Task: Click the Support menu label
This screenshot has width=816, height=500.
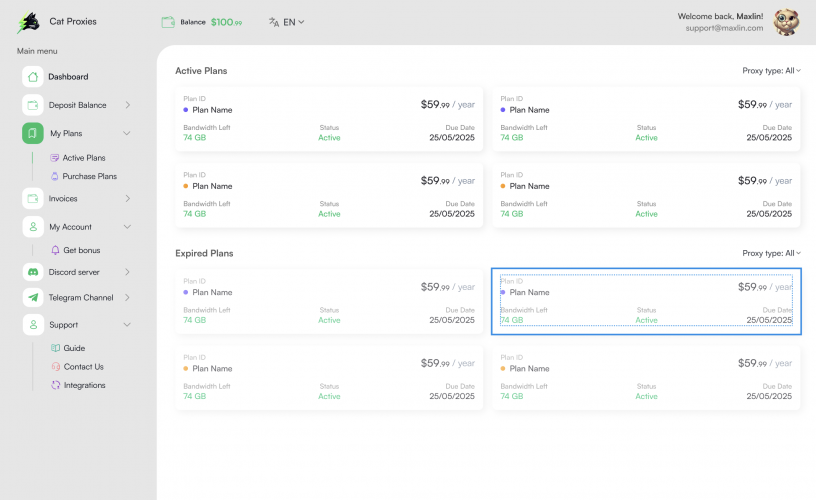Action: (63, 325)
